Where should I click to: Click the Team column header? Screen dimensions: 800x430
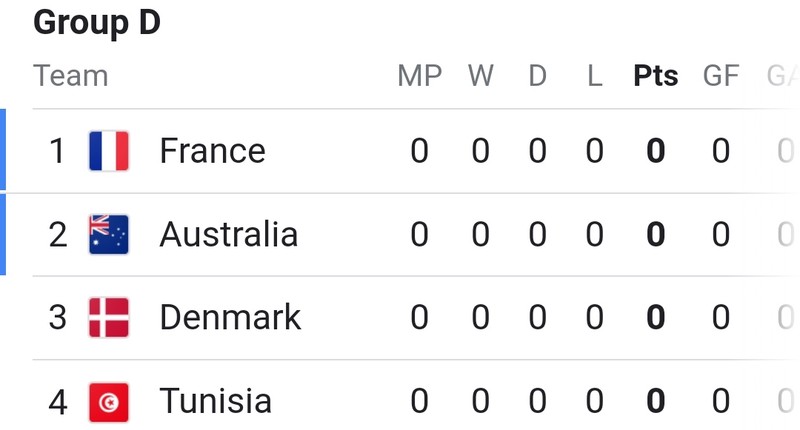(x=70, y=76)
